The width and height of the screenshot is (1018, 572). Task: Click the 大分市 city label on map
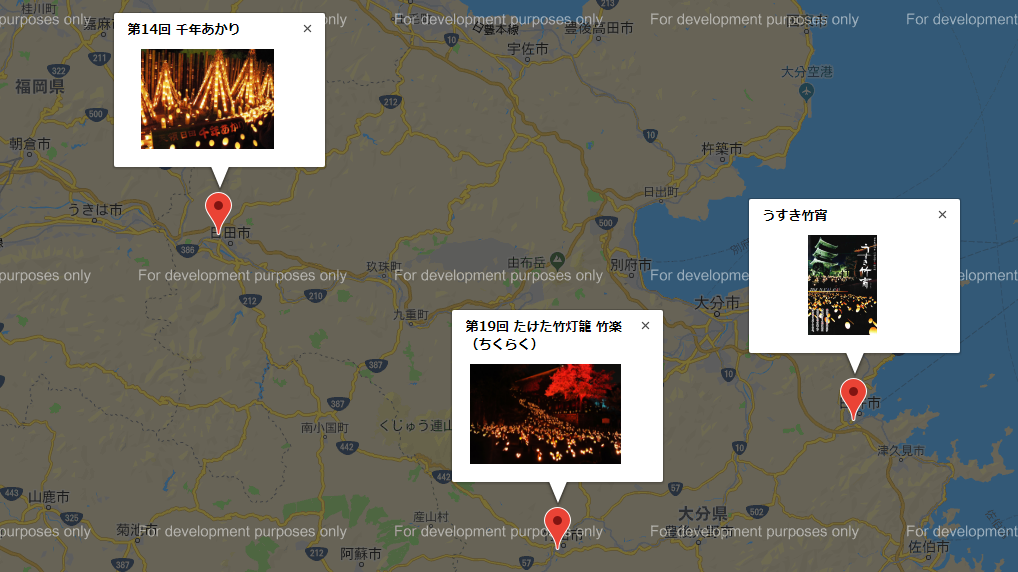pos(717,303)
